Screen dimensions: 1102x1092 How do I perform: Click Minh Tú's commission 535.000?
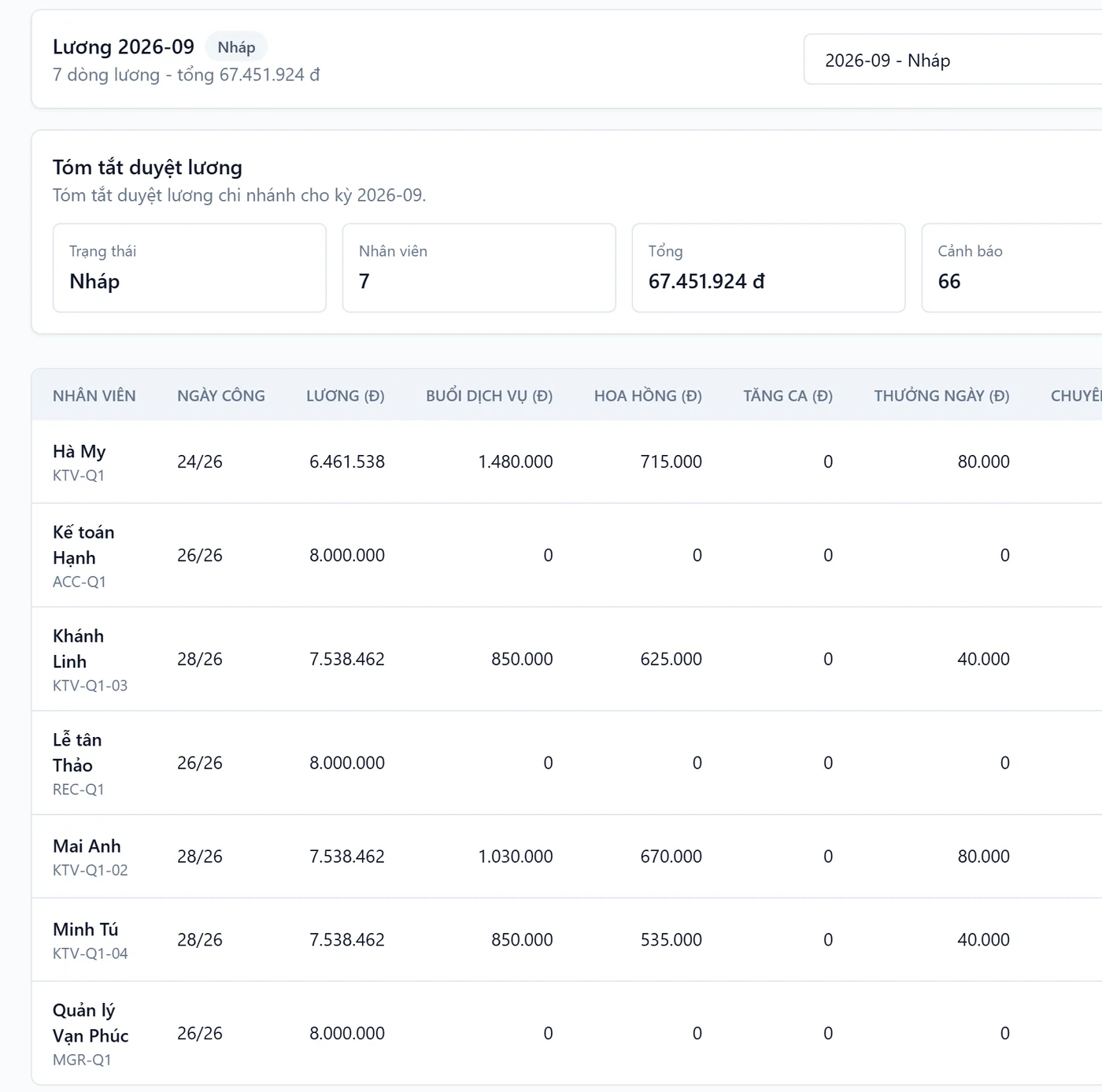point(671,939)
